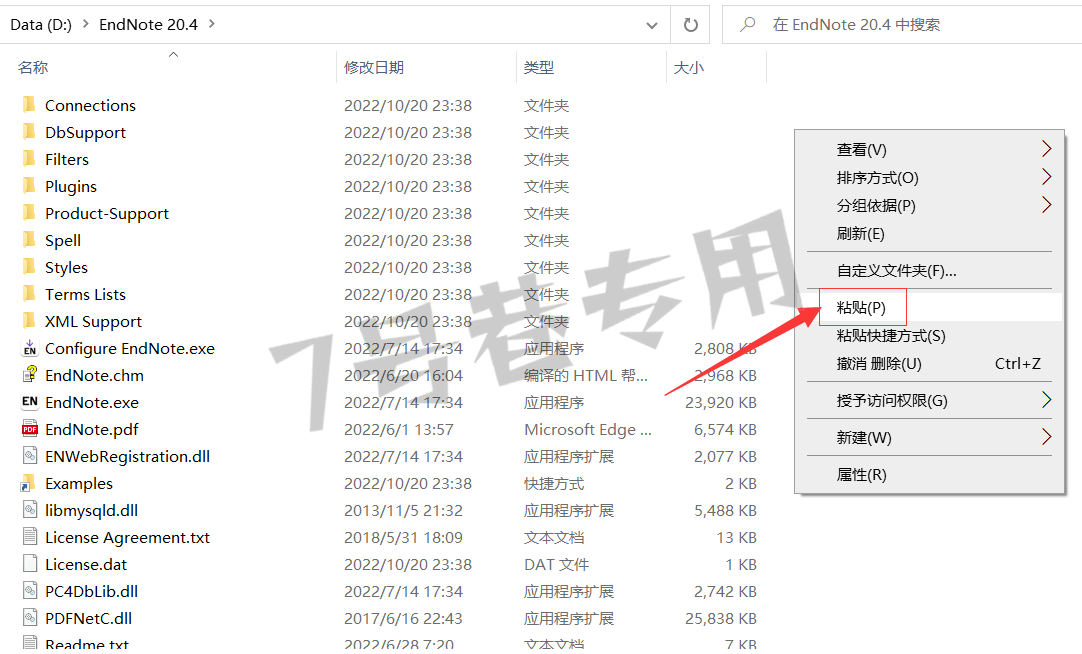Click the EndNote.chm help file icon
The width and height of the screenshot is (1082, 654).
(x=30, y=375)
